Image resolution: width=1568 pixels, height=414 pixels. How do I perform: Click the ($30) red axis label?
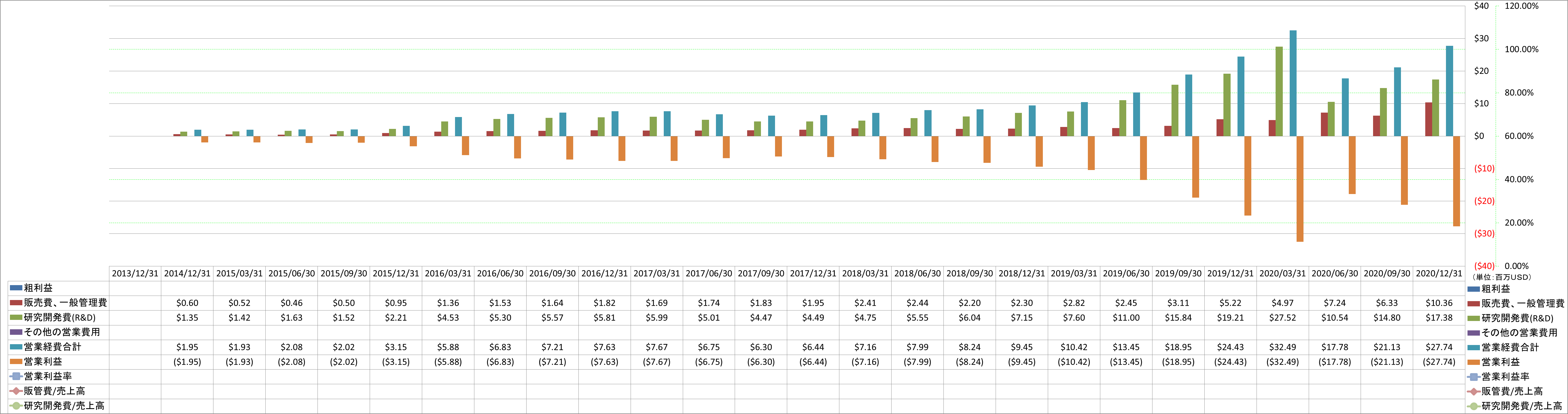coord(1484,233)
